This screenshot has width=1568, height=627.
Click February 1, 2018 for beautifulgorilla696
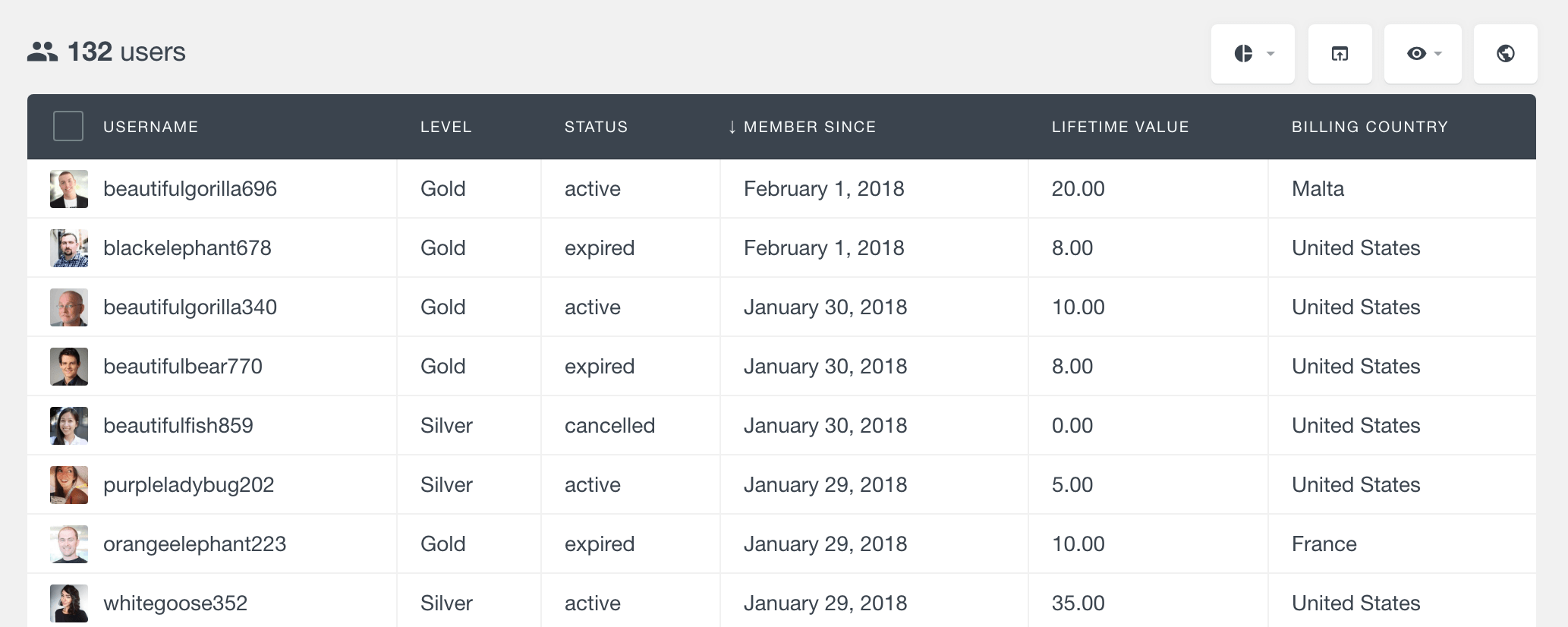pyautogui.click(x=824, y=189)
